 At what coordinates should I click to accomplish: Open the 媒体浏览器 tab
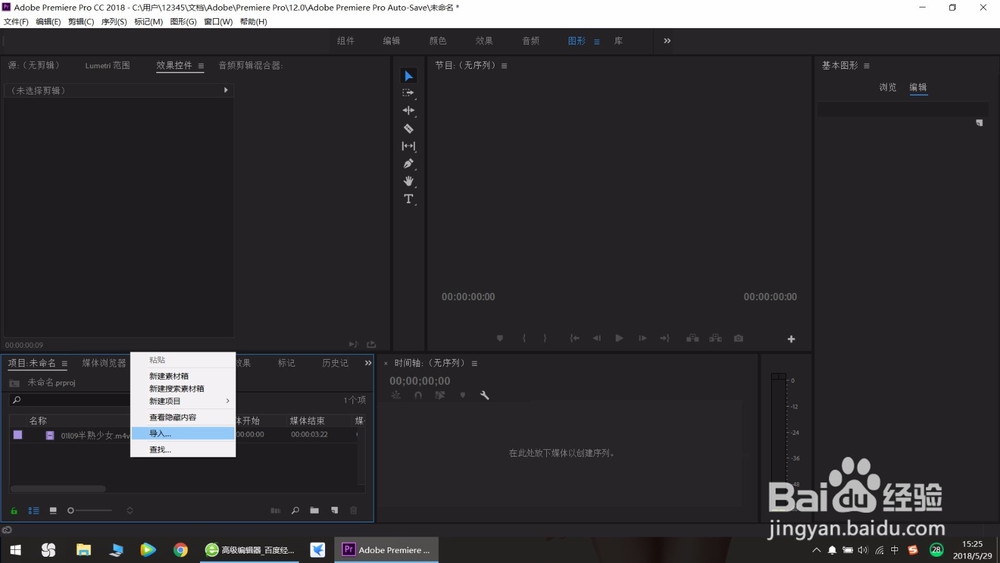pos(104,363)
